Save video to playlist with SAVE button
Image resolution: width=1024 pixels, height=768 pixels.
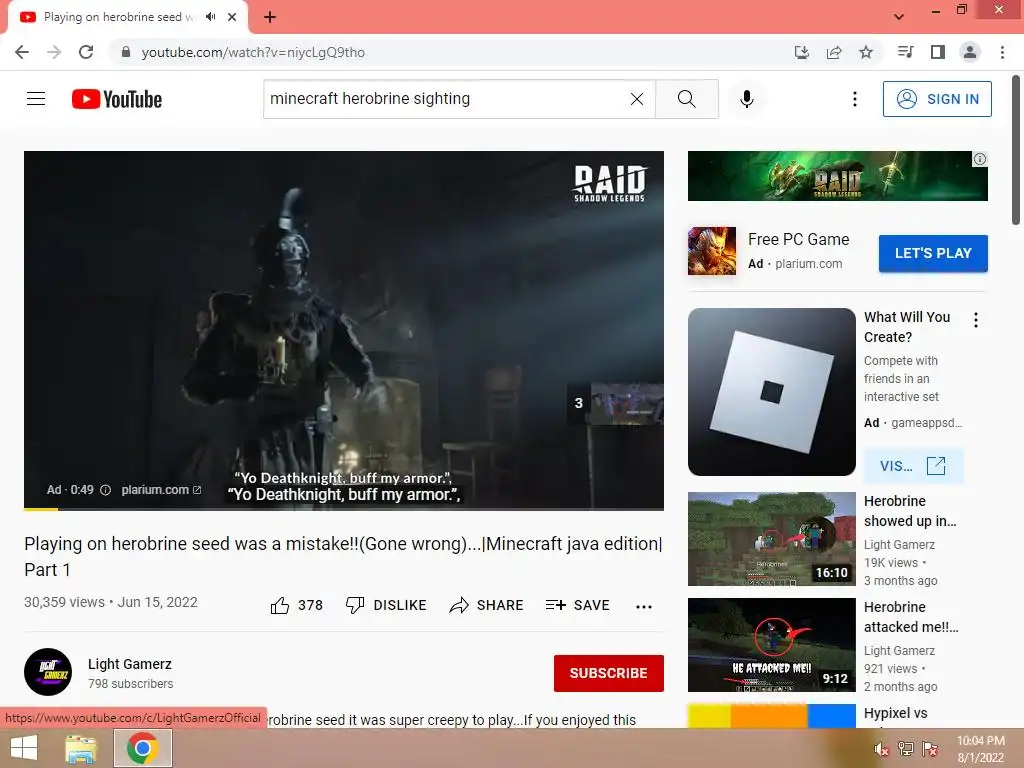click(x=577, y=605)
